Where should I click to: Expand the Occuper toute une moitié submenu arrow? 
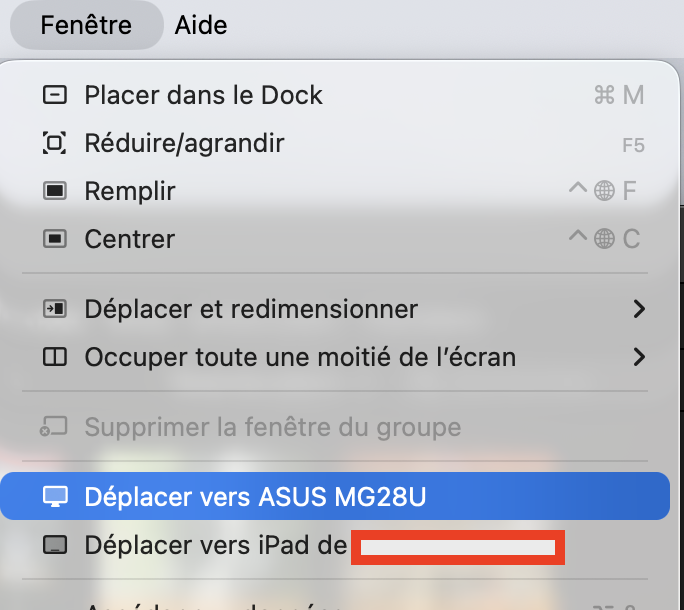(639, 356)
